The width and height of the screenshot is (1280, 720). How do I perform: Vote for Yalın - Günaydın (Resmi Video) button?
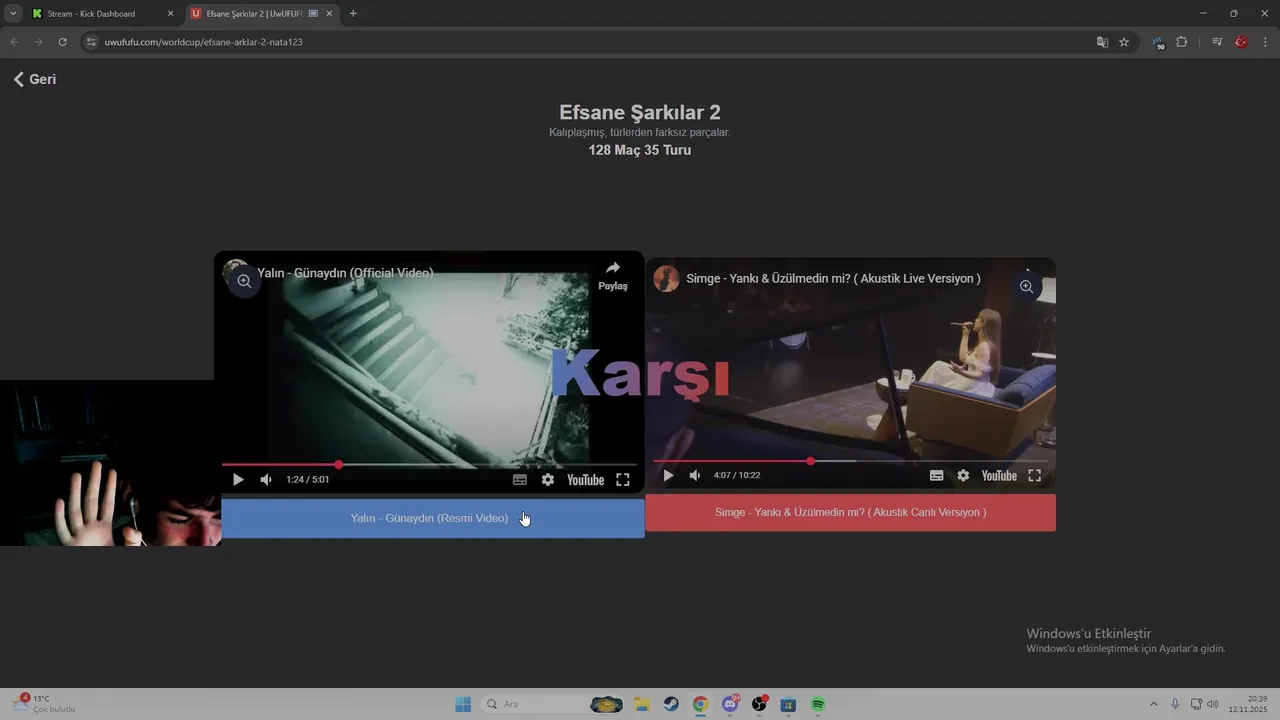pos(433,518)
